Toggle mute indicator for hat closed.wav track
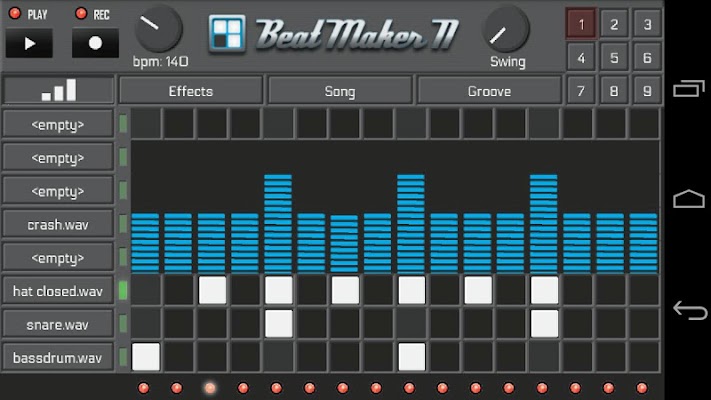 click(x=123, y=291)
